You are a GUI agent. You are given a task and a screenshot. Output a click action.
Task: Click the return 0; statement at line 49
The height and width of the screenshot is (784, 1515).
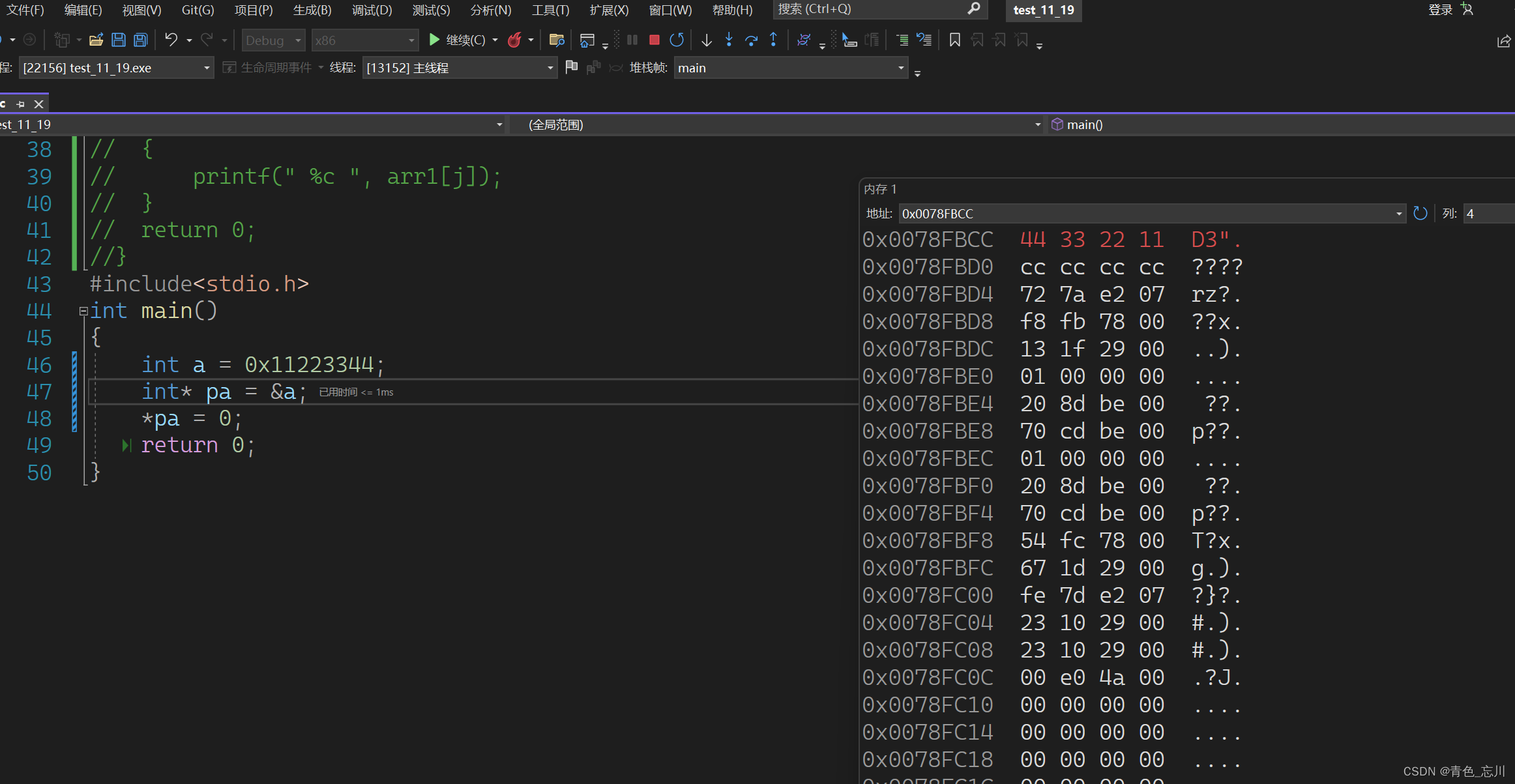coord(198,445)
